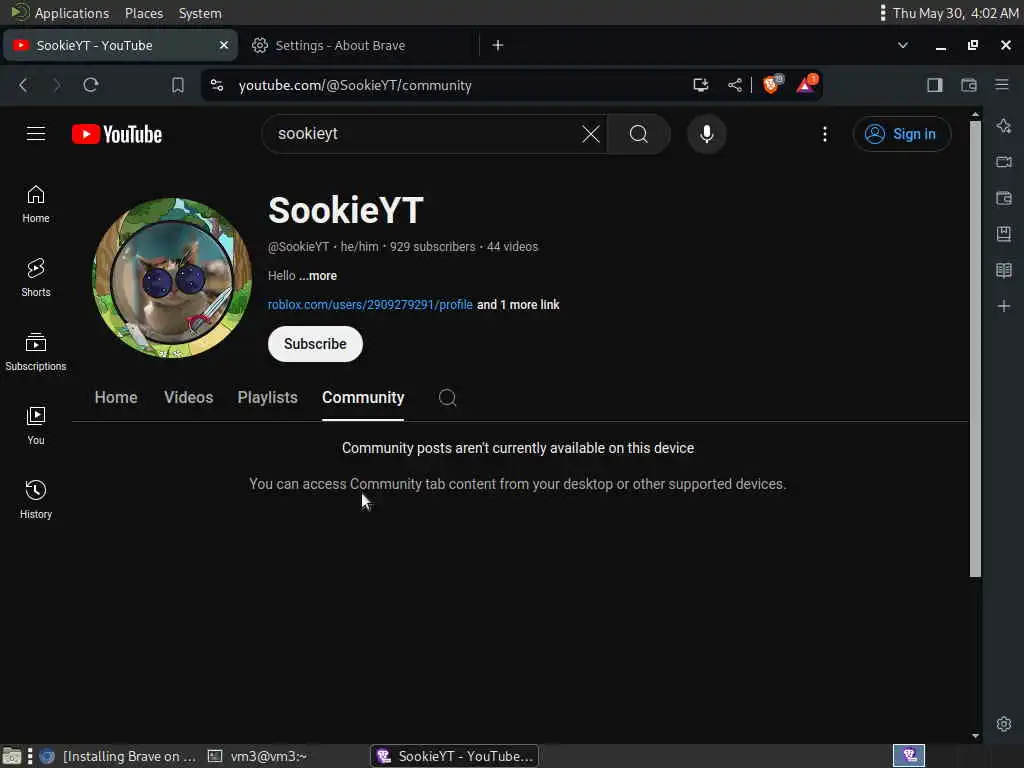
Task: Click the browser forward arrow
Action: pyautogui.click(x=57, y=85)
